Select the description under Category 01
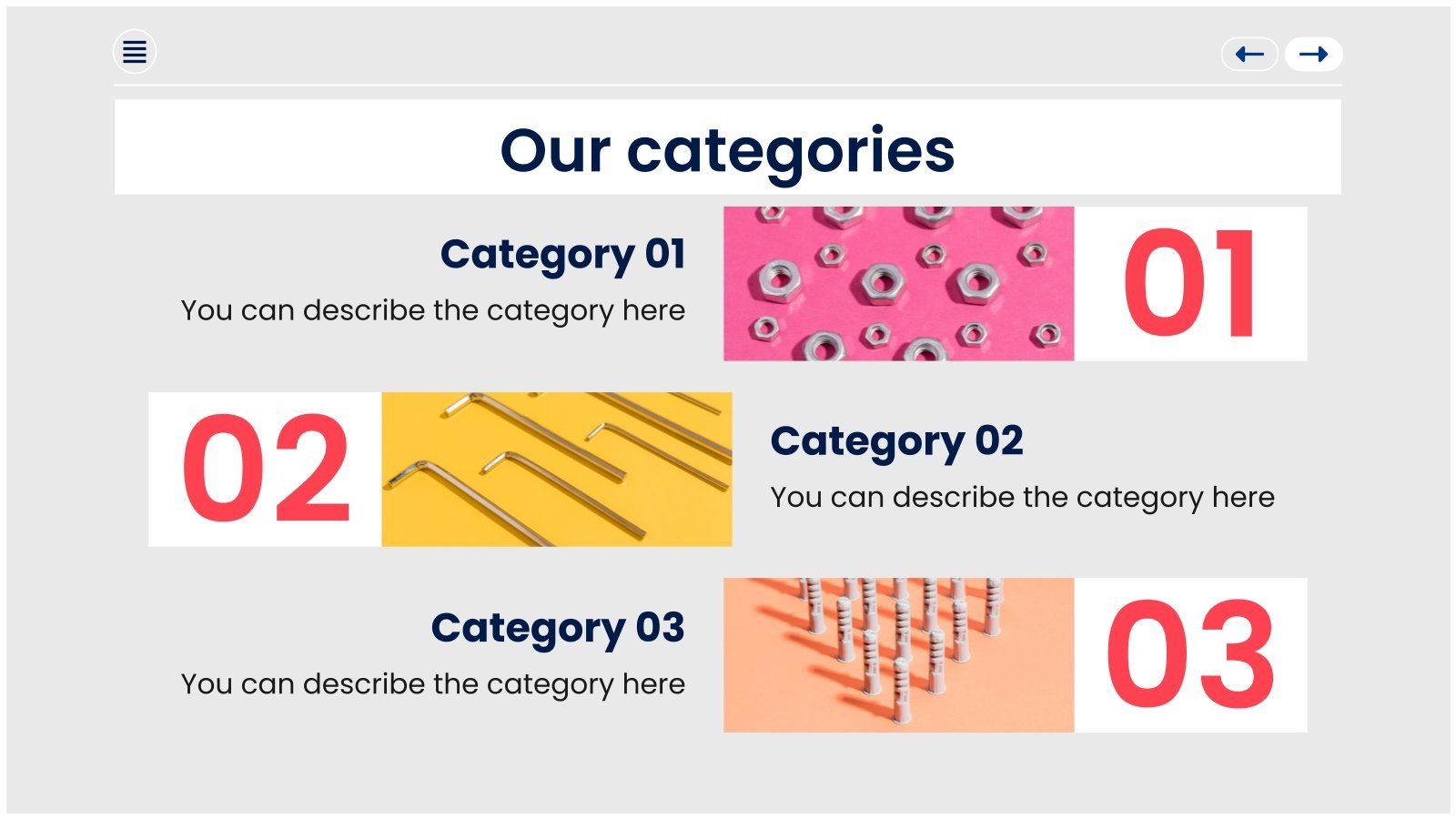This screenshot has width=1456, height=819. click(433, 309)
